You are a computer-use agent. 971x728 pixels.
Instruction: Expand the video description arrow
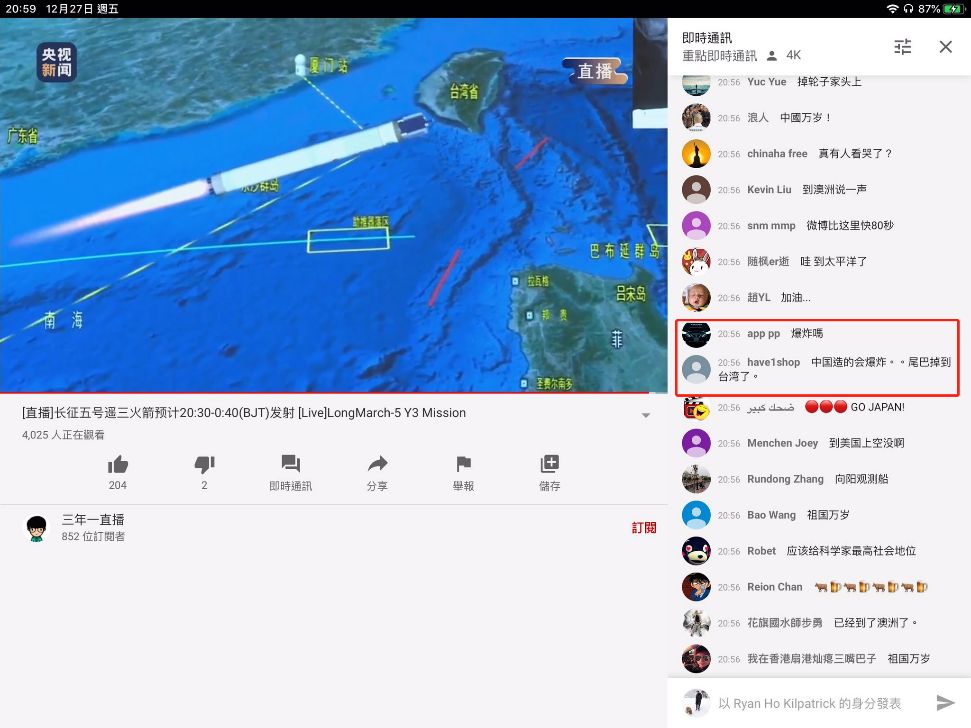(x=646, y=415)
